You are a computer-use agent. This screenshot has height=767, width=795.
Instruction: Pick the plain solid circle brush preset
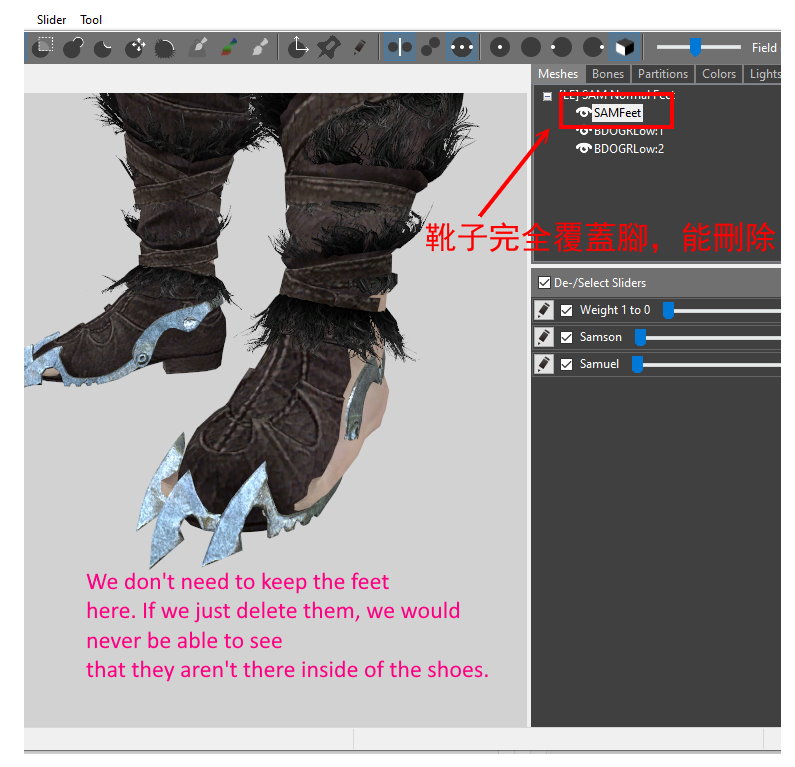click(531, 47)
